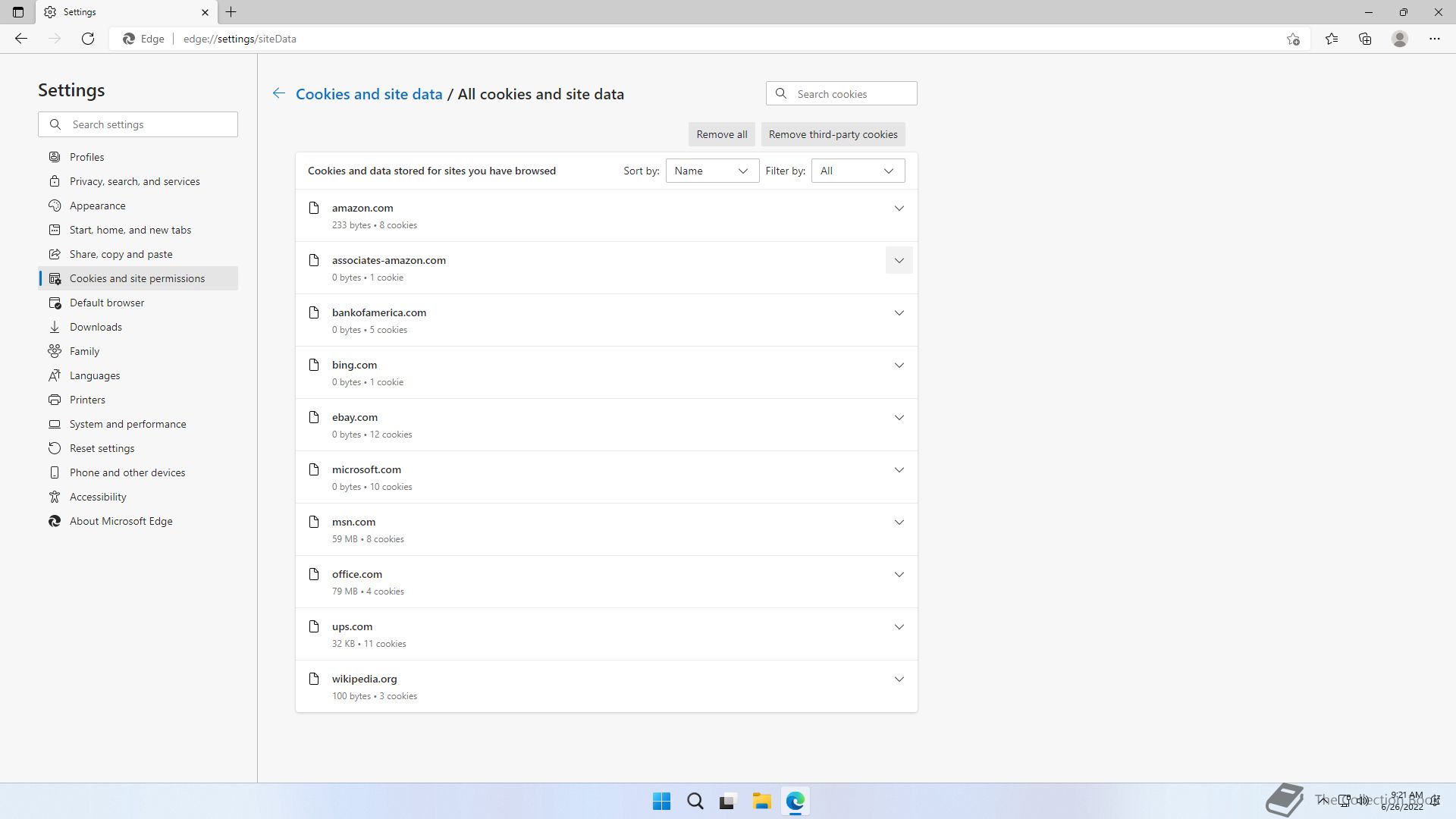Open a new tab with plus icon
The image size is (1456, 819).
231,12
